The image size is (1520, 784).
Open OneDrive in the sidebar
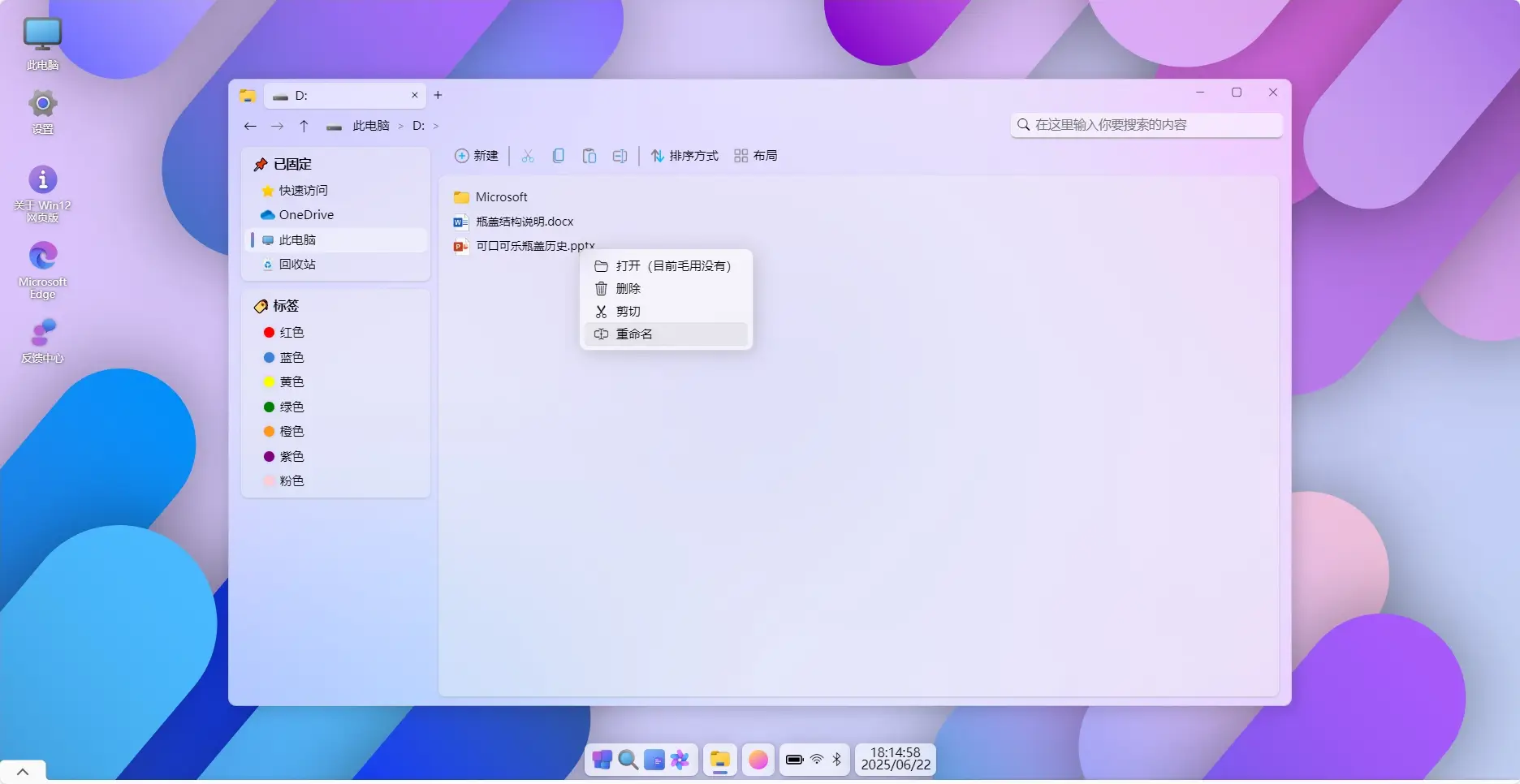pyautogui.click(x=335, y=215)
